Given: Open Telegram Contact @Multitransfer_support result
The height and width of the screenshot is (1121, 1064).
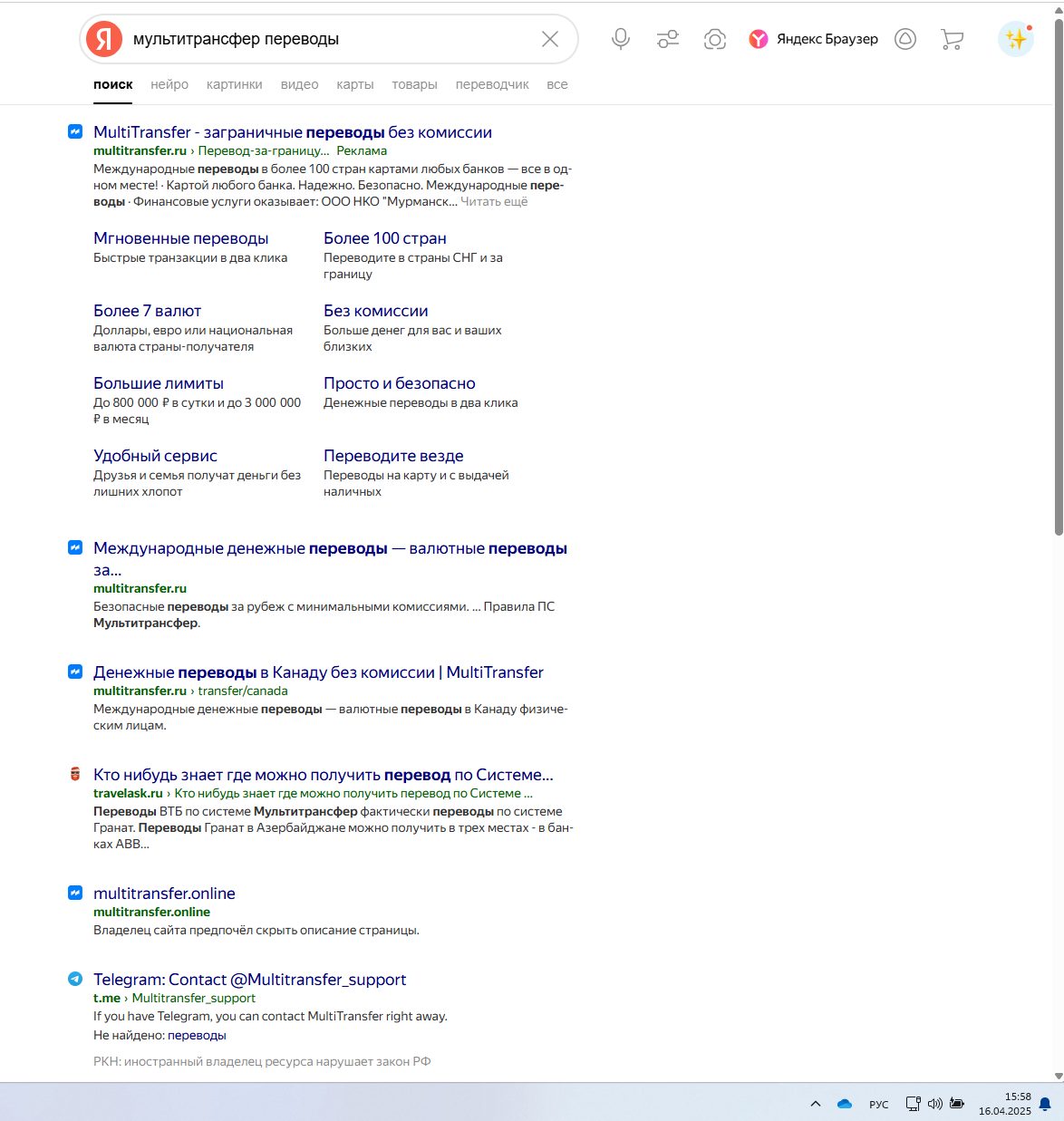Looking at the screenshot, I should tap(250, 980).
